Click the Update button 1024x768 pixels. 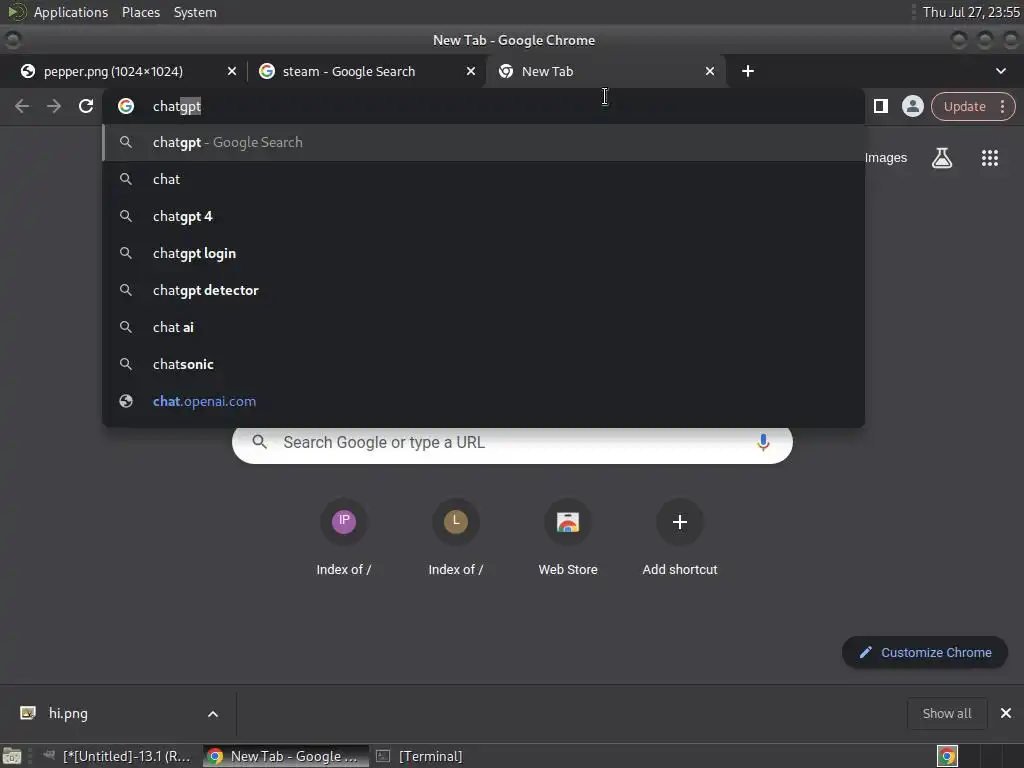(964, 106)
